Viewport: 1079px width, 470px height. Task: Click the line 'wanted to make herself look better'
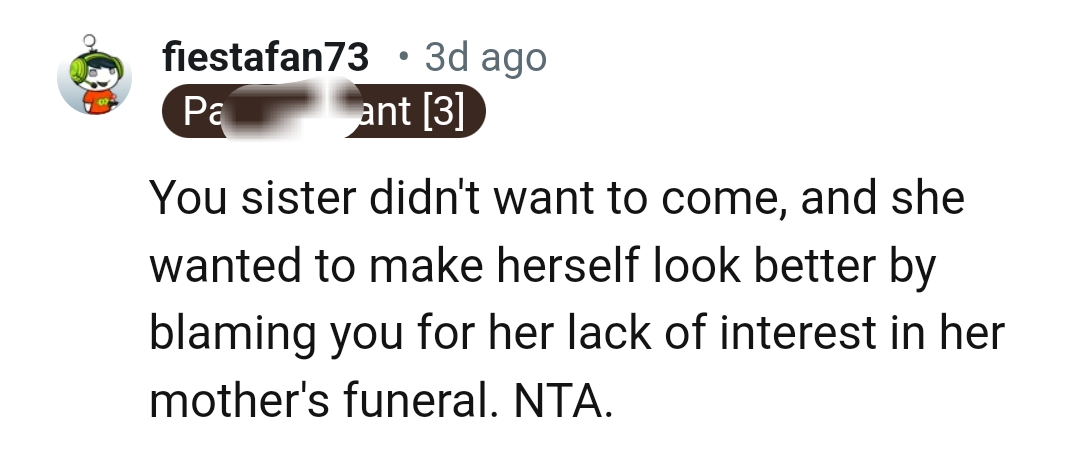(542, 265)
